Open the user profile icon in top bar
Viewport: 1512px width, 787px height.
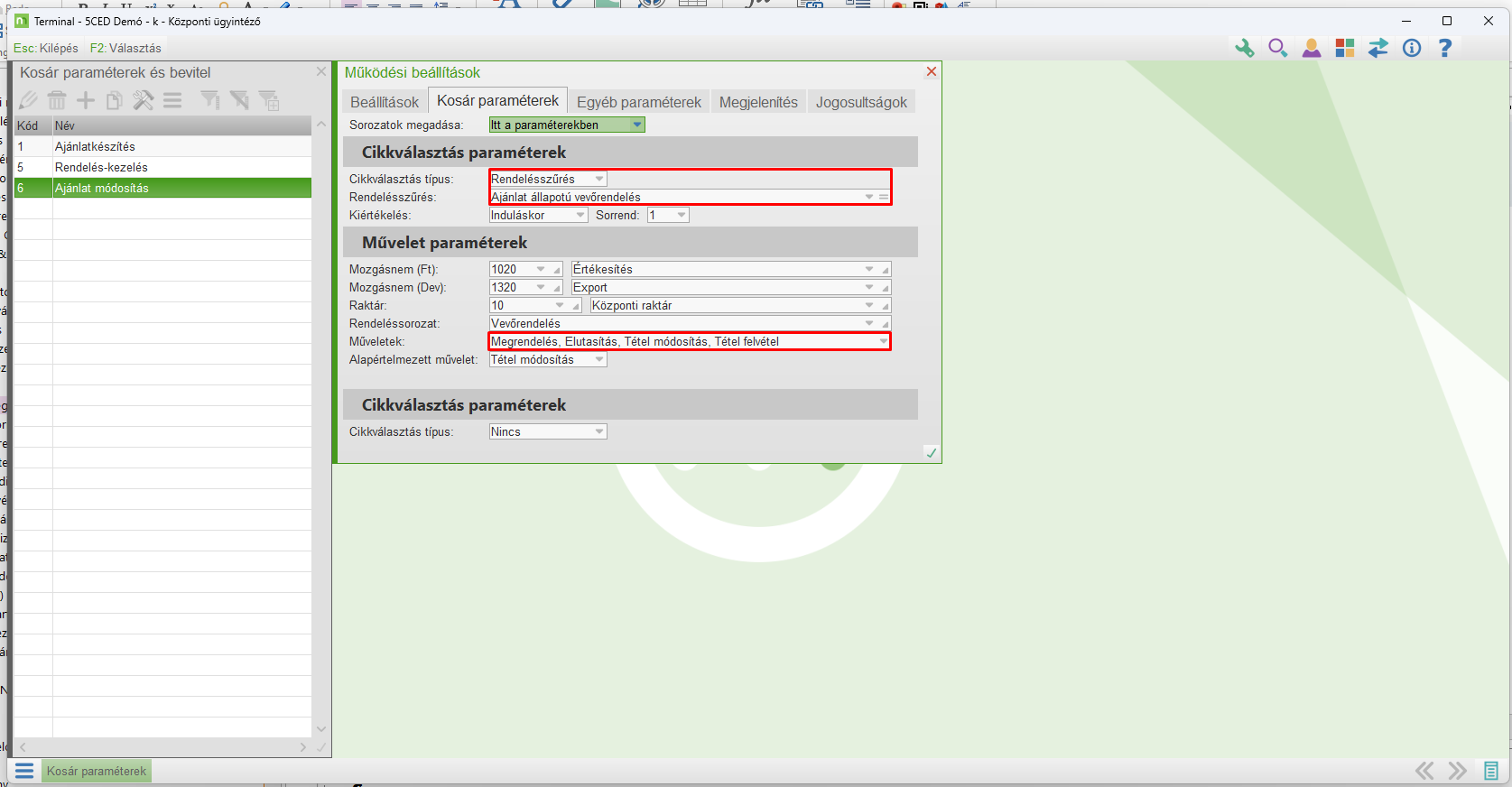[1312, 48]
